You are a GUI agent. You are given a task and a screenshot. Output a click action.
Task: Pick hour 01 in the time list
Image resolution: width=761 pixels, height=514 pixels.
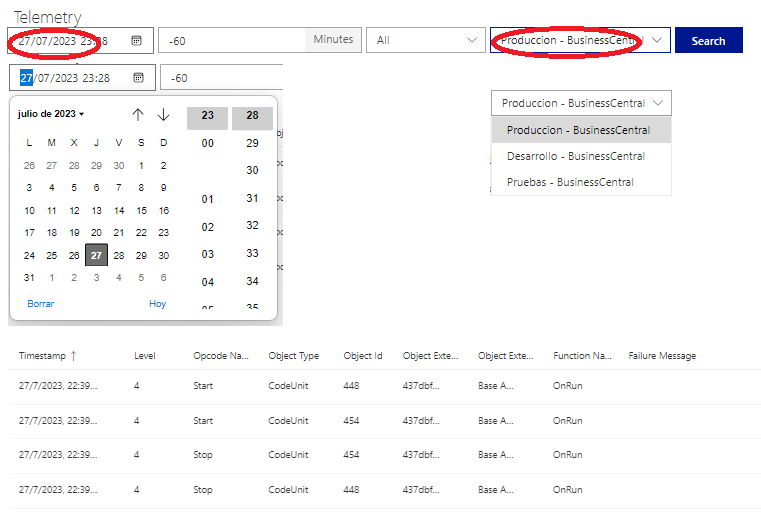tap(208, 199)
